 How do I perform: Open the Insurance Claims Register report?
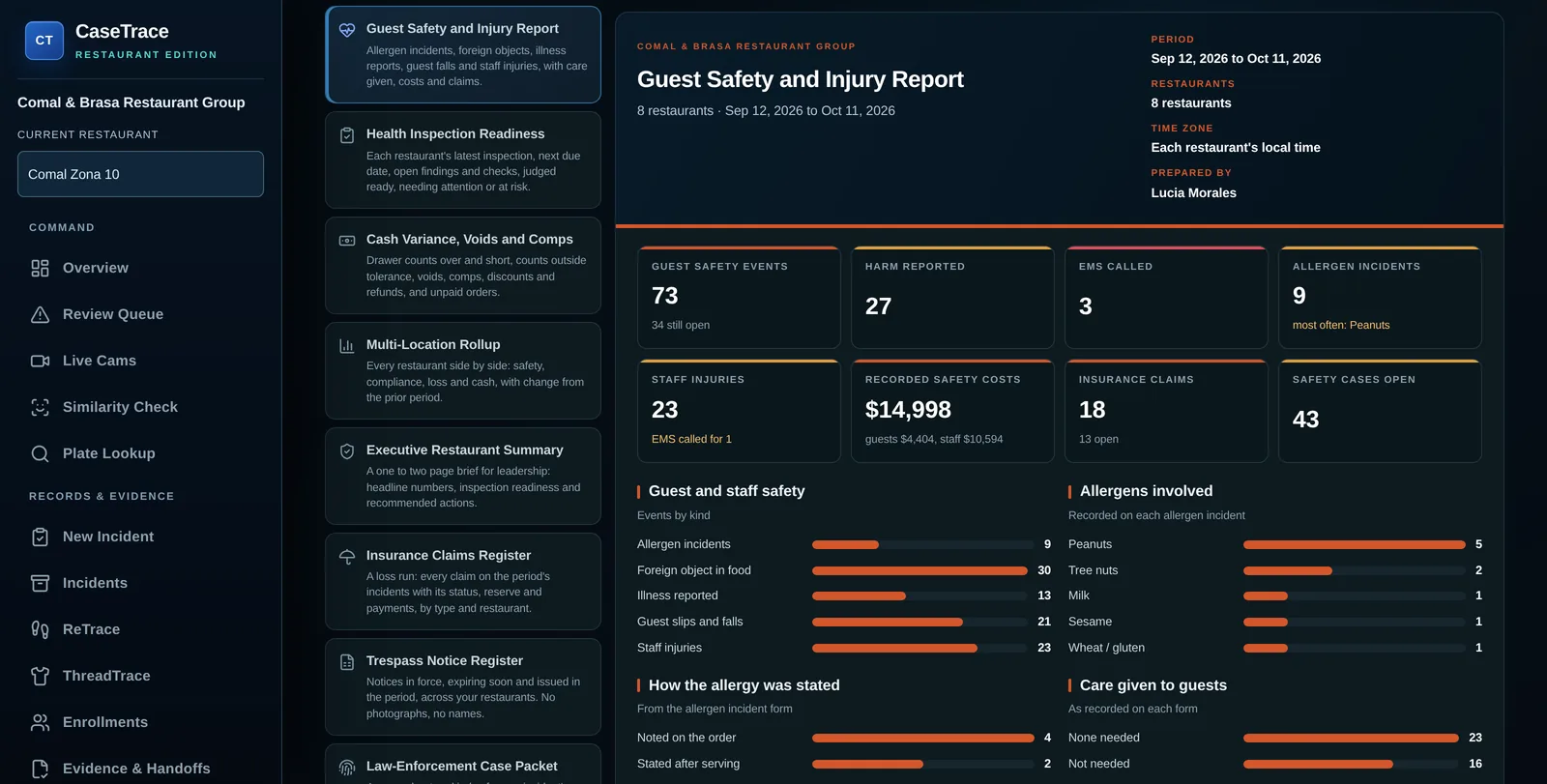point(463,581)
